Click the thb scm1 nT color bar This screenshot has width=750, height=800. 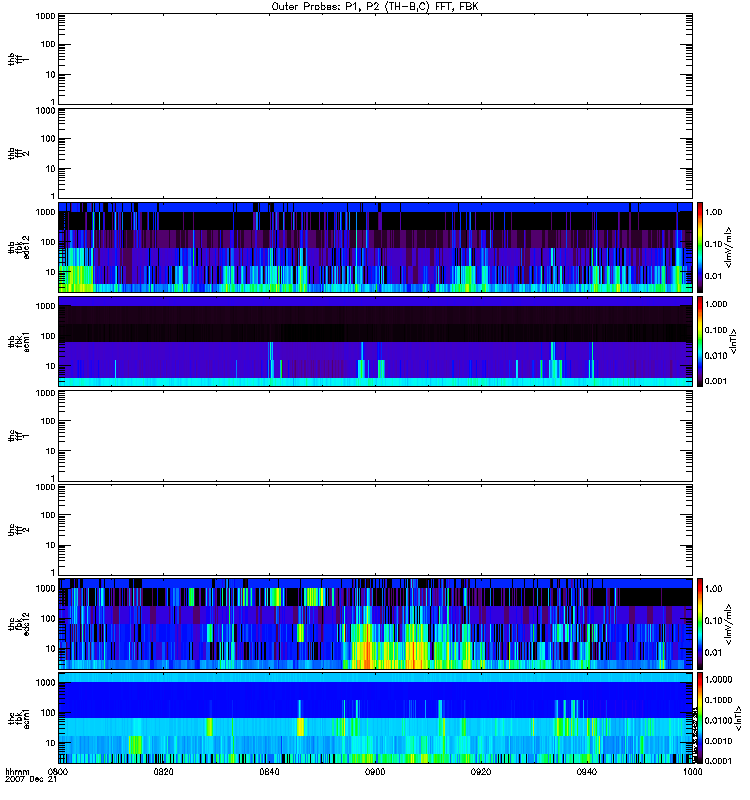[701, 341]
